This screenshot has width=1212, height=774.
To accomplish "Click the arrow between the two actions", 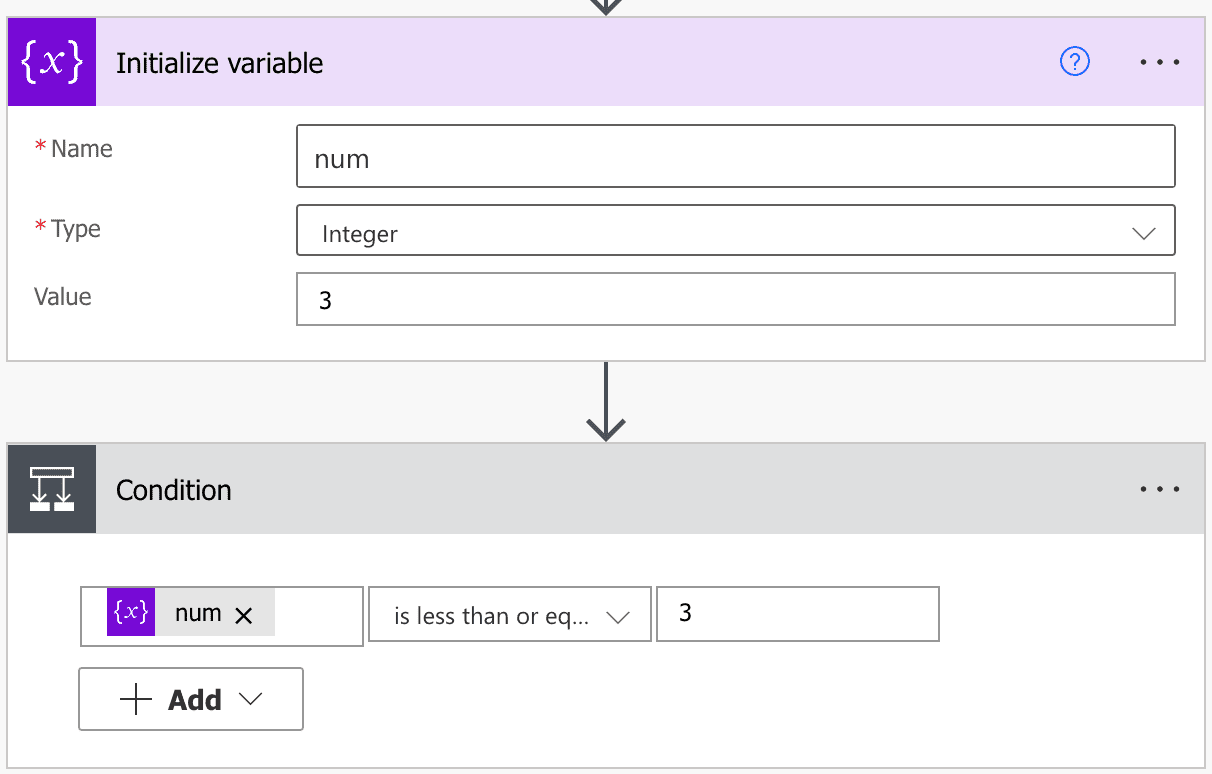I will [x=605, y=403].
